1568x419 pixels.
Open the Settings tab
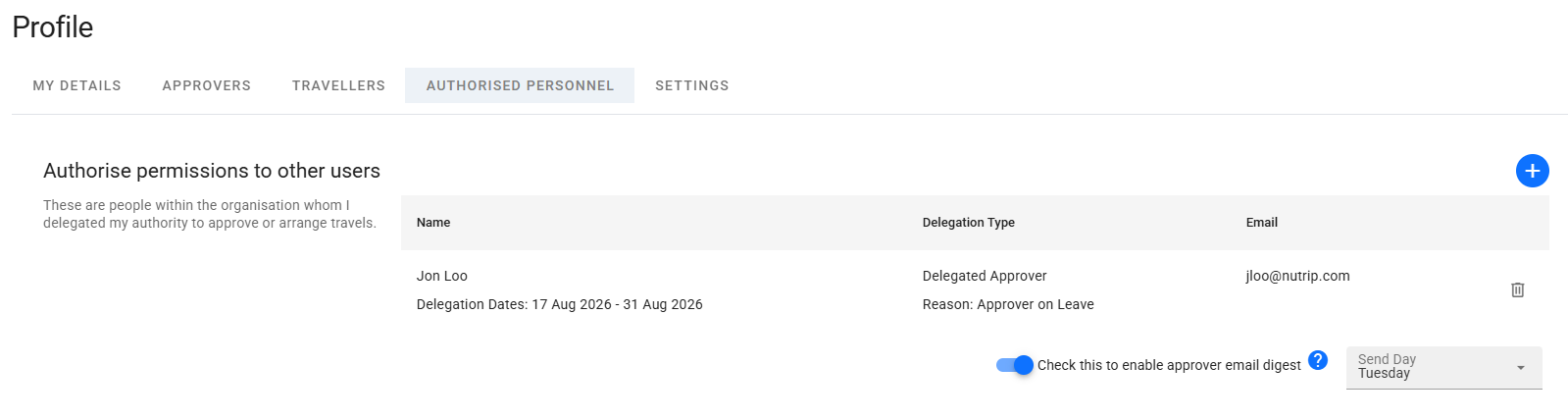point(692,85)
